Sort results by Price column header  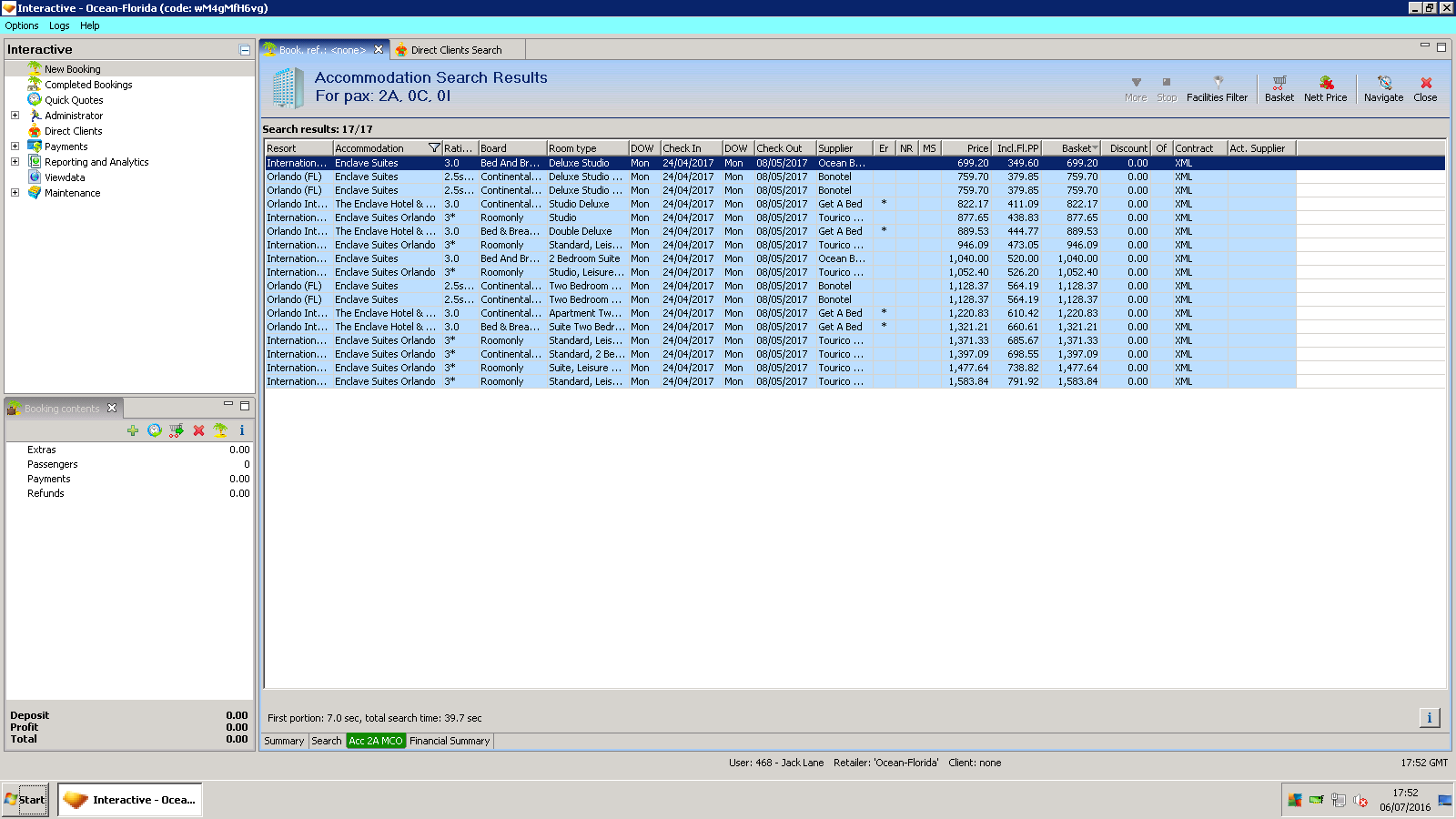(966, 148)
